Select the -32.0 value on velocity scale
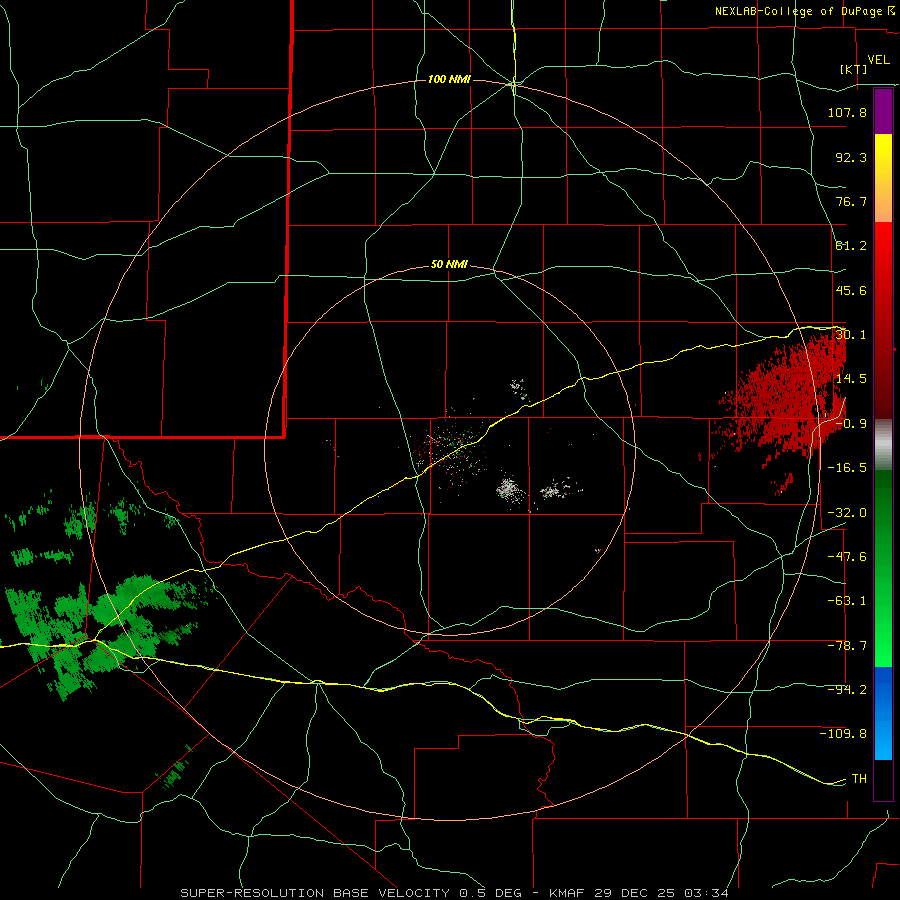900x900 pixels. [847, 512]
